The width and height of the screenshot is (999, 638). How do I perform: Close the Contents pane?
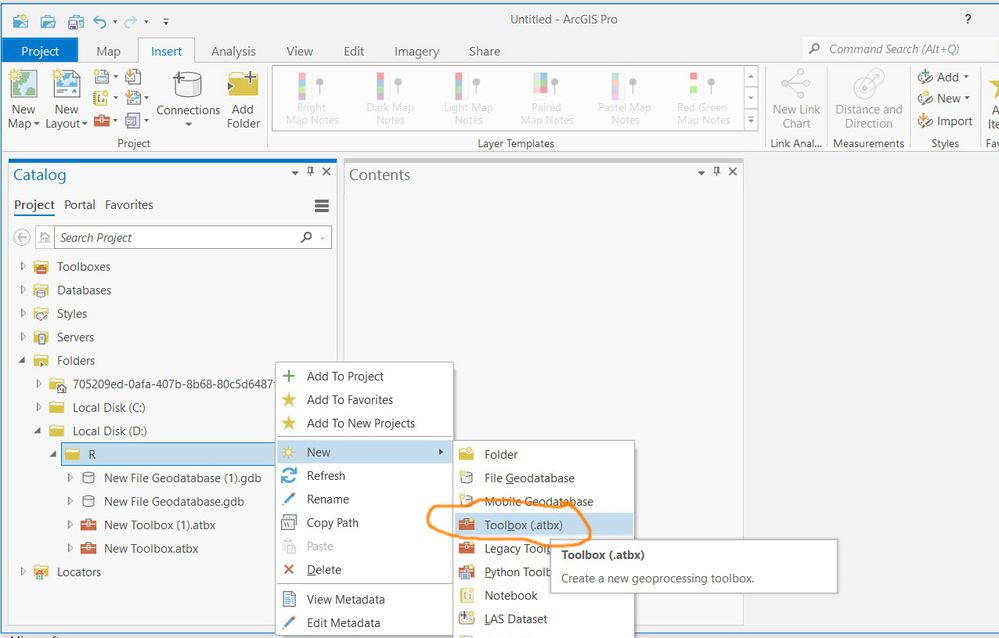(733, 171)
